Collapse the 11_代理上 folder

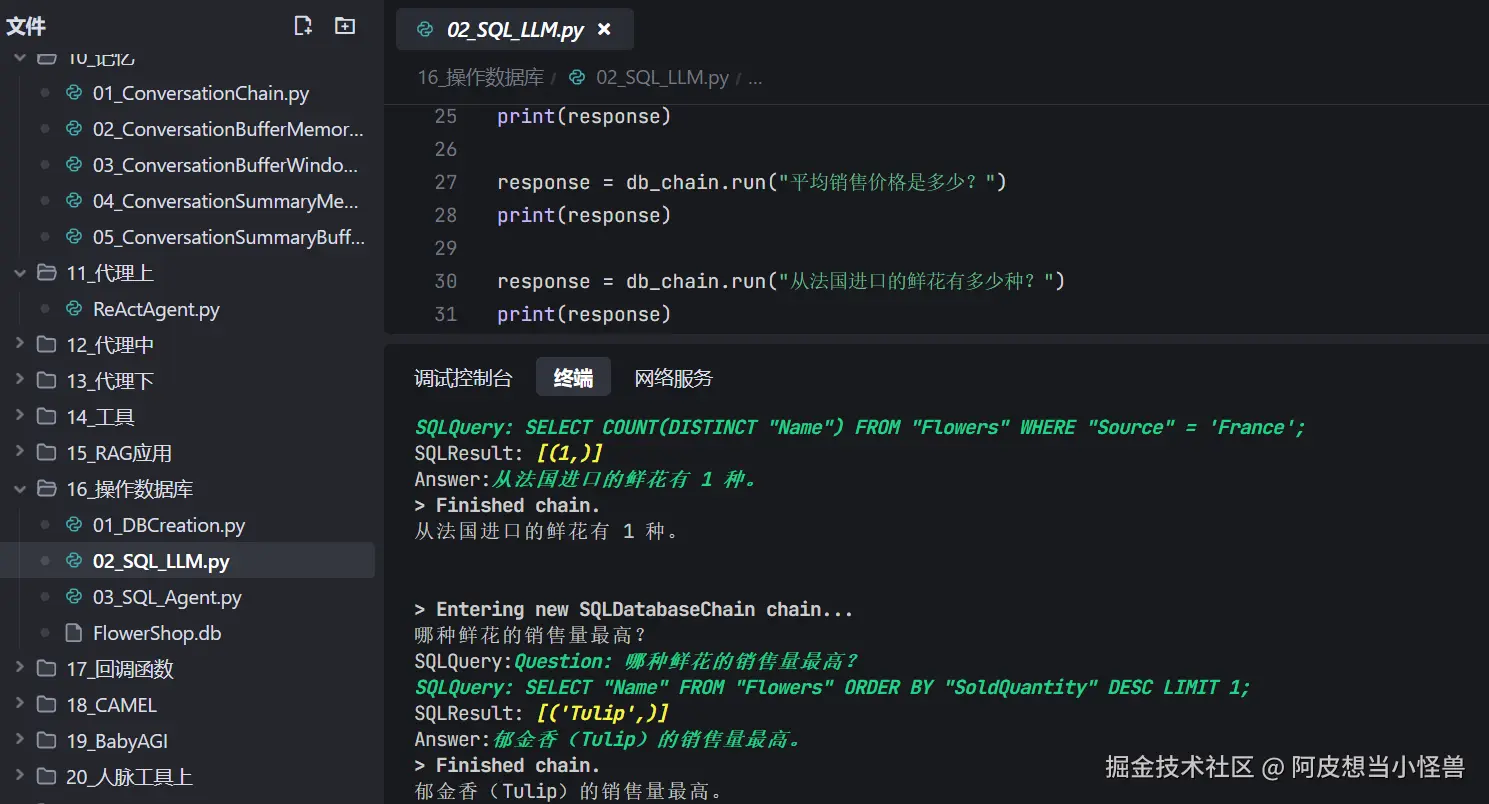click(19, 273)
